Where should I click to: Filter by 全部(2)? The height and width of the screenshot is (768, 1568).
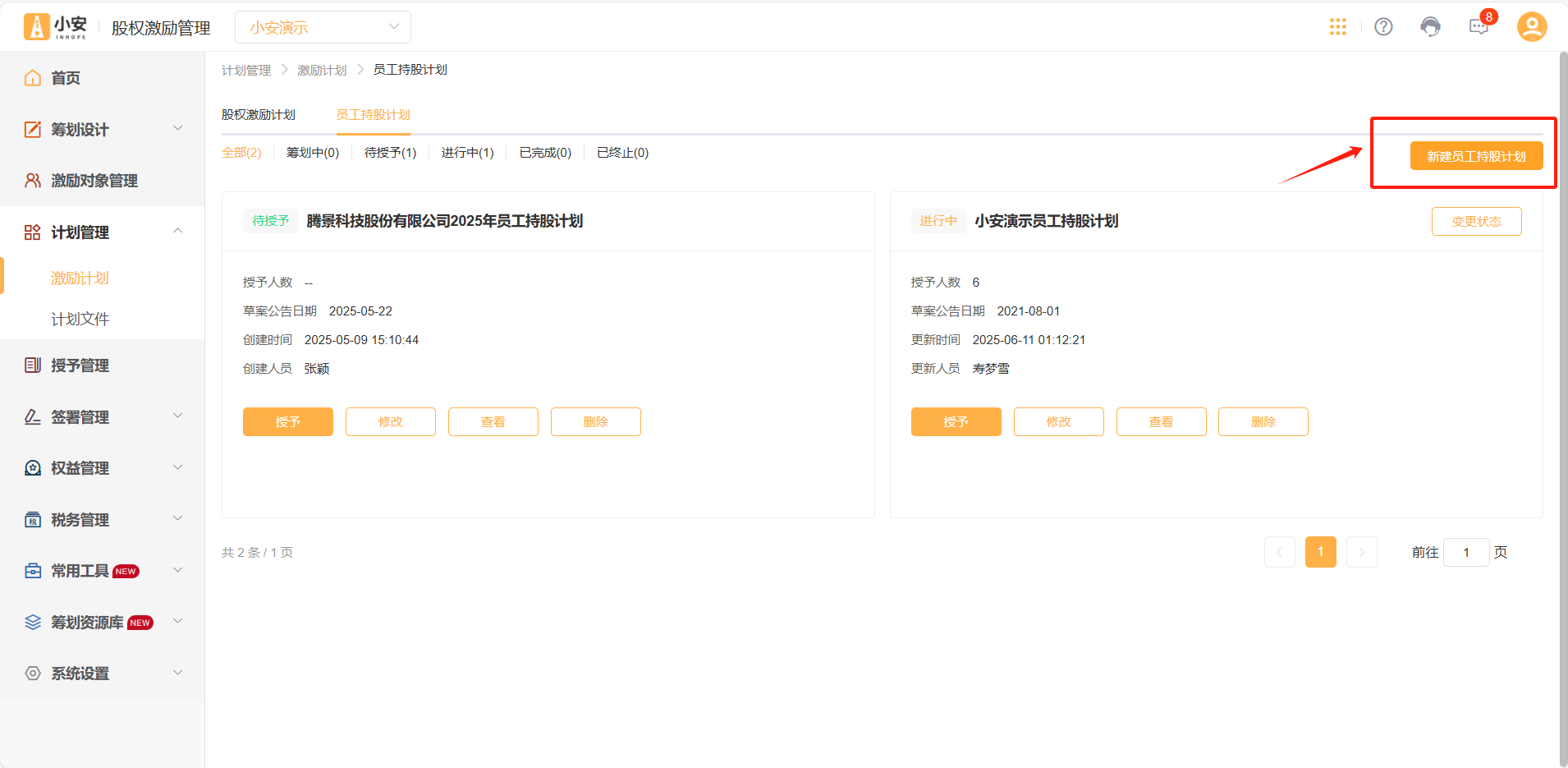pos(241,153)
